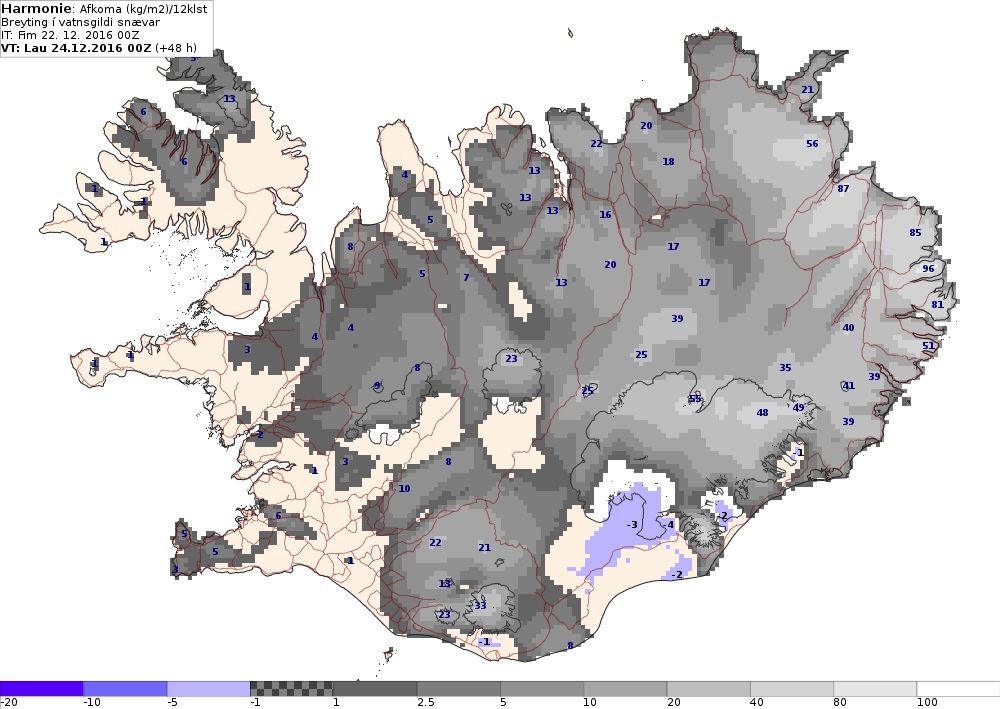Viewport: 1000px width, 709px height.
Task: Click the map value '81' on the east coast
Action: [938, 305]
